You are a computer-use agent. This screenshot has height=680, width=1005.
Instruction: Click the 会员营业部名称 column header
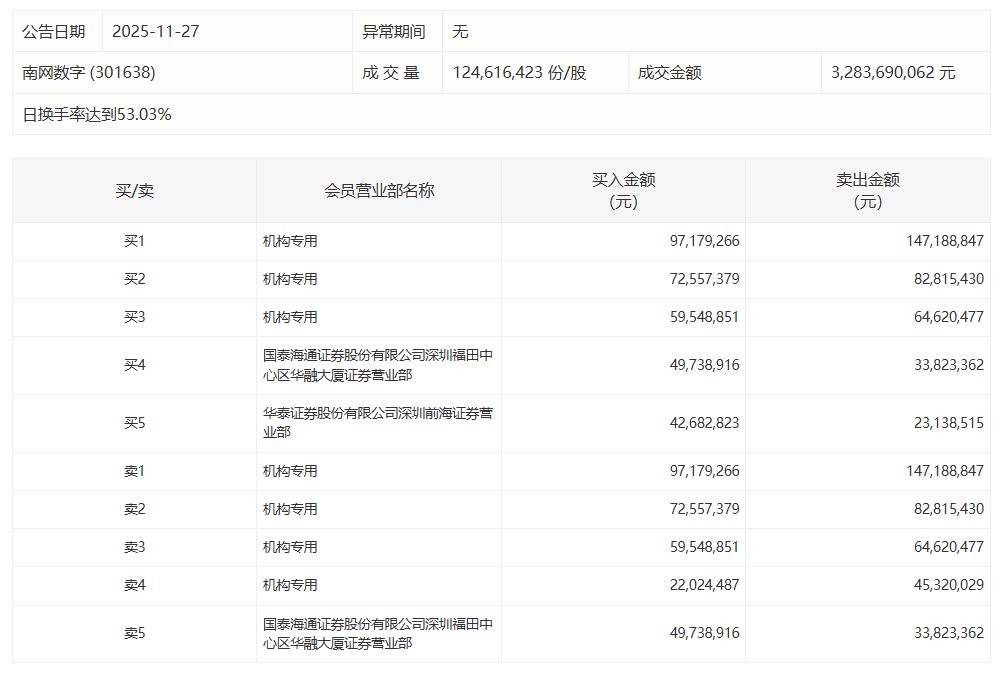[x=379, y=190]
